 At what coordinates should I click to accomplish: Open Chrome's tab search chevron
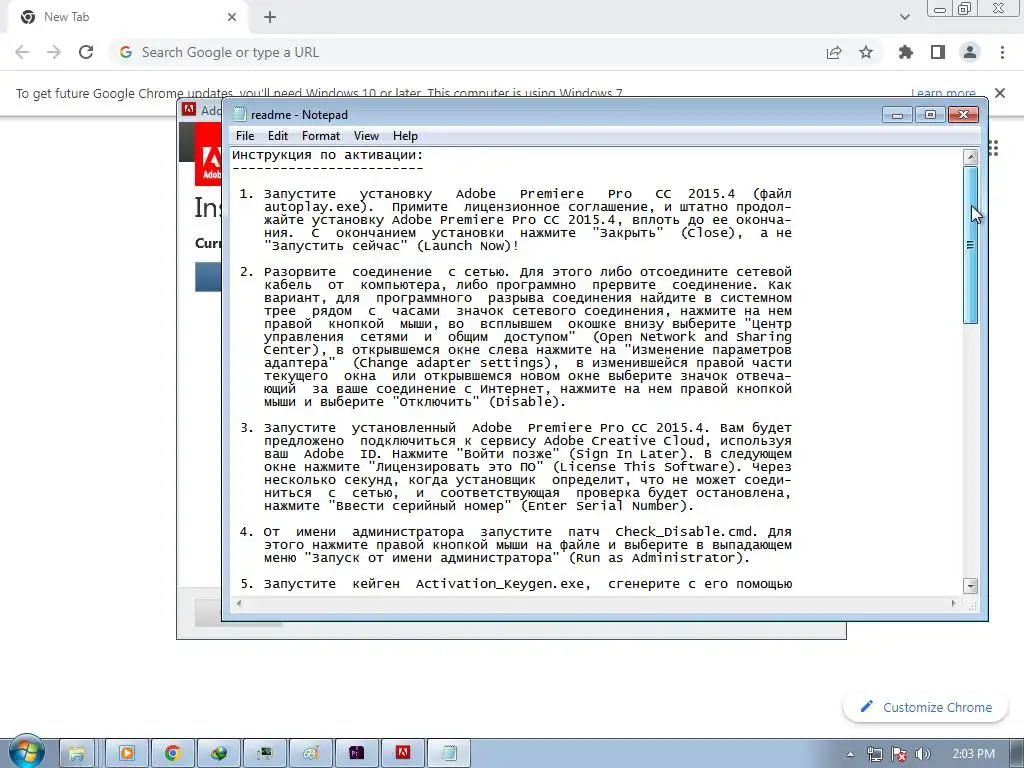(x=904, y=17)
